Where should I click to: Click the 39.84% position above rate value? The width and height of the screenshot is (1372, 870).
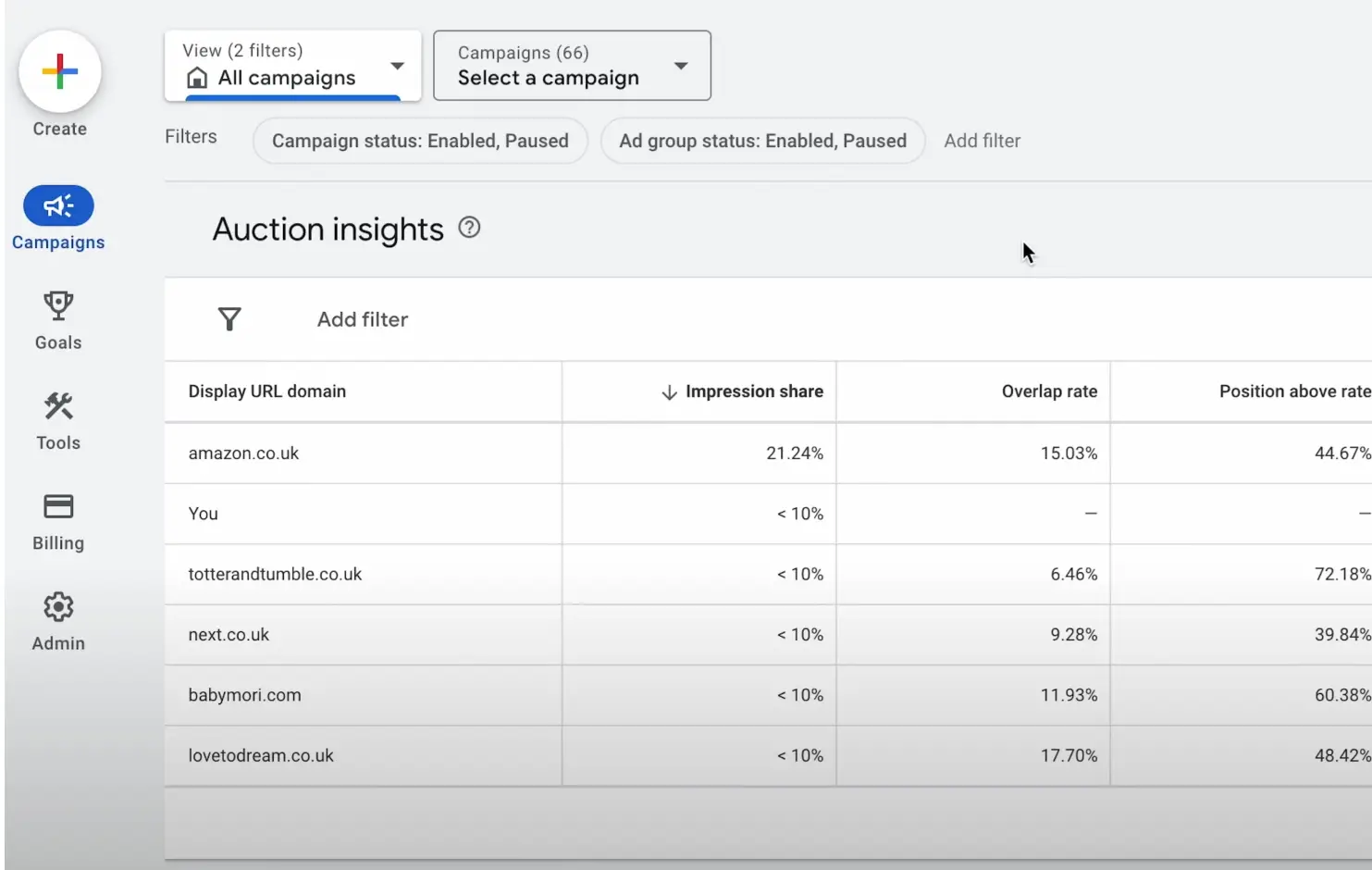click(1342, 635)
